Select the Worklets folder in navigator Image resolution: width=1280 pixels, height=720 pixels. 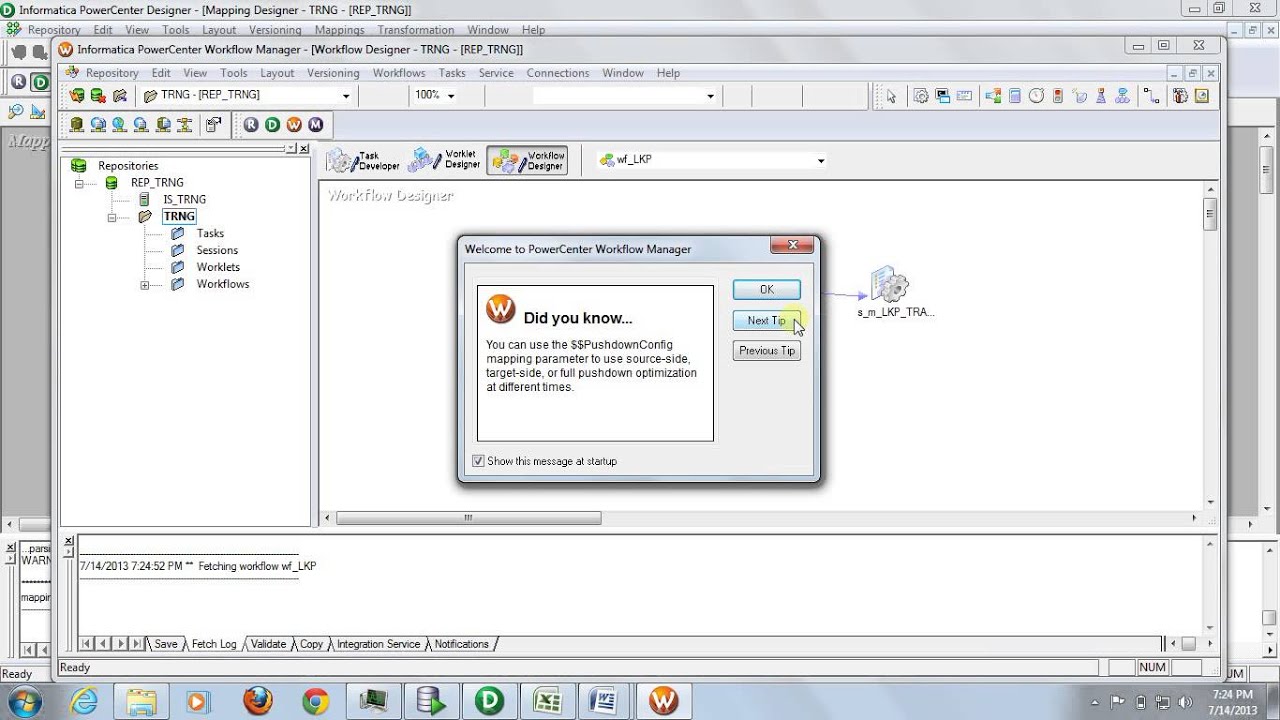click(x=218, y=267)
